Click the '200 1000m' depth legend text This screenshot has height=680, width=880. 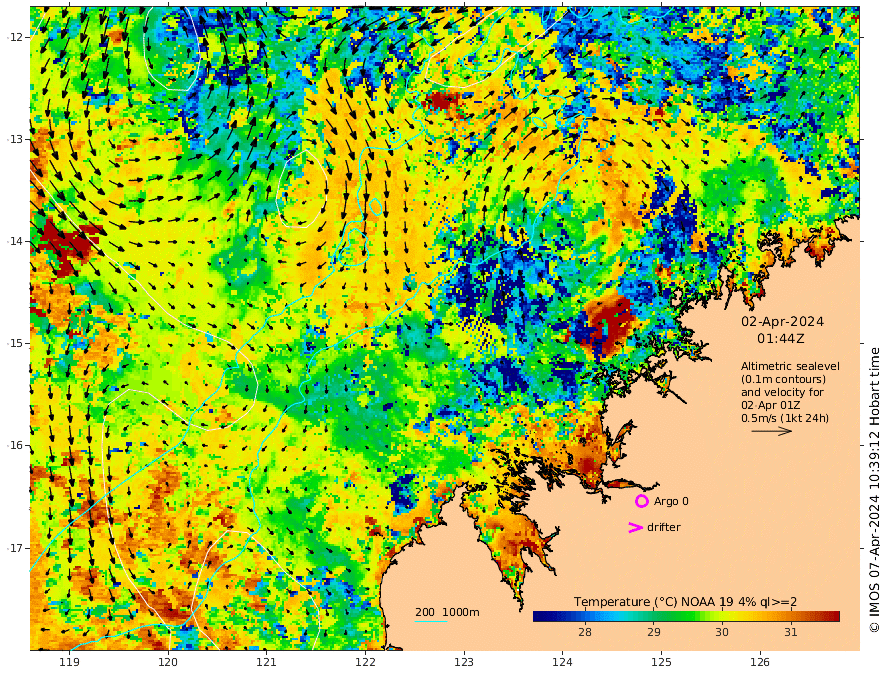click(x=447, y=612)
